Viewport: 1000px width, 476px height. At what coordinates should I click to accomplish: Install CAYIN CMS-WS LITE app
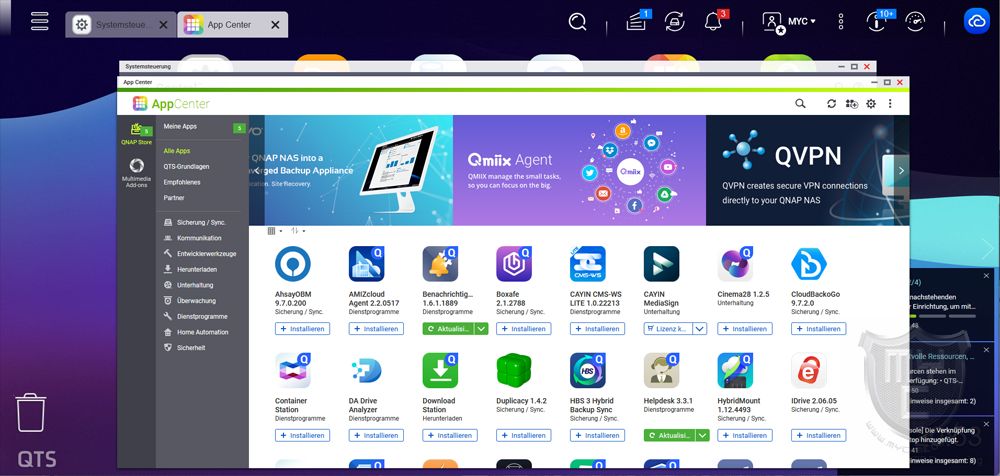point(598,329)
